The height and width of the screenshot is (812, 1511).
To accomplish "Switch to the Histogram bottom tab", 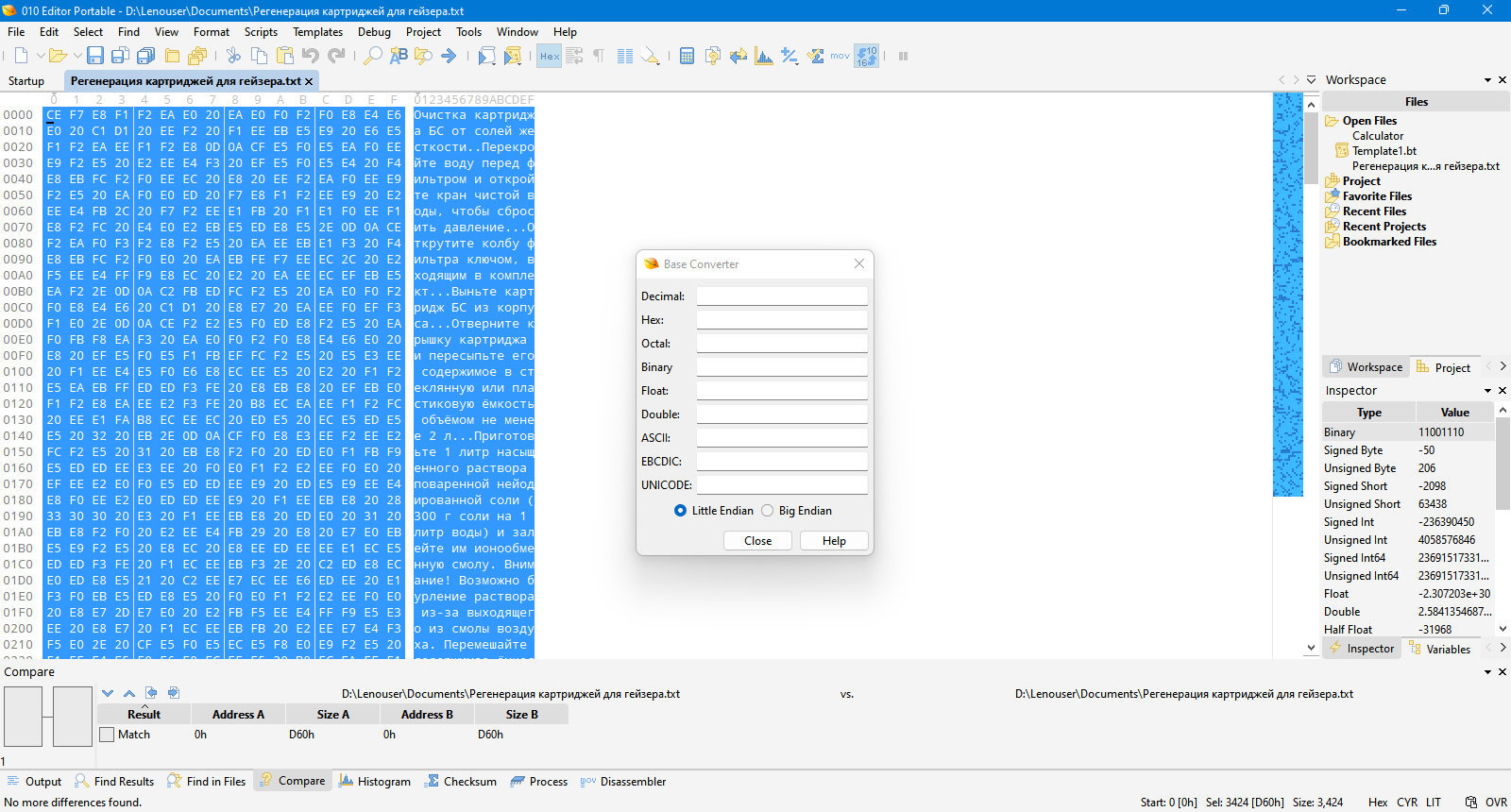I will pyautogui.click(x=375, y=782).
